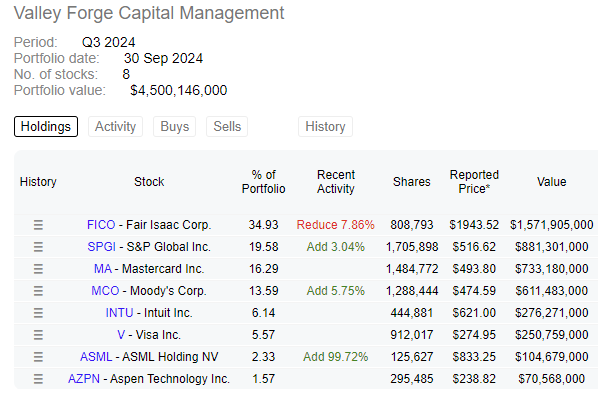Open the Visa Inc. history icon
605x394 pixels.
point(38,335)
